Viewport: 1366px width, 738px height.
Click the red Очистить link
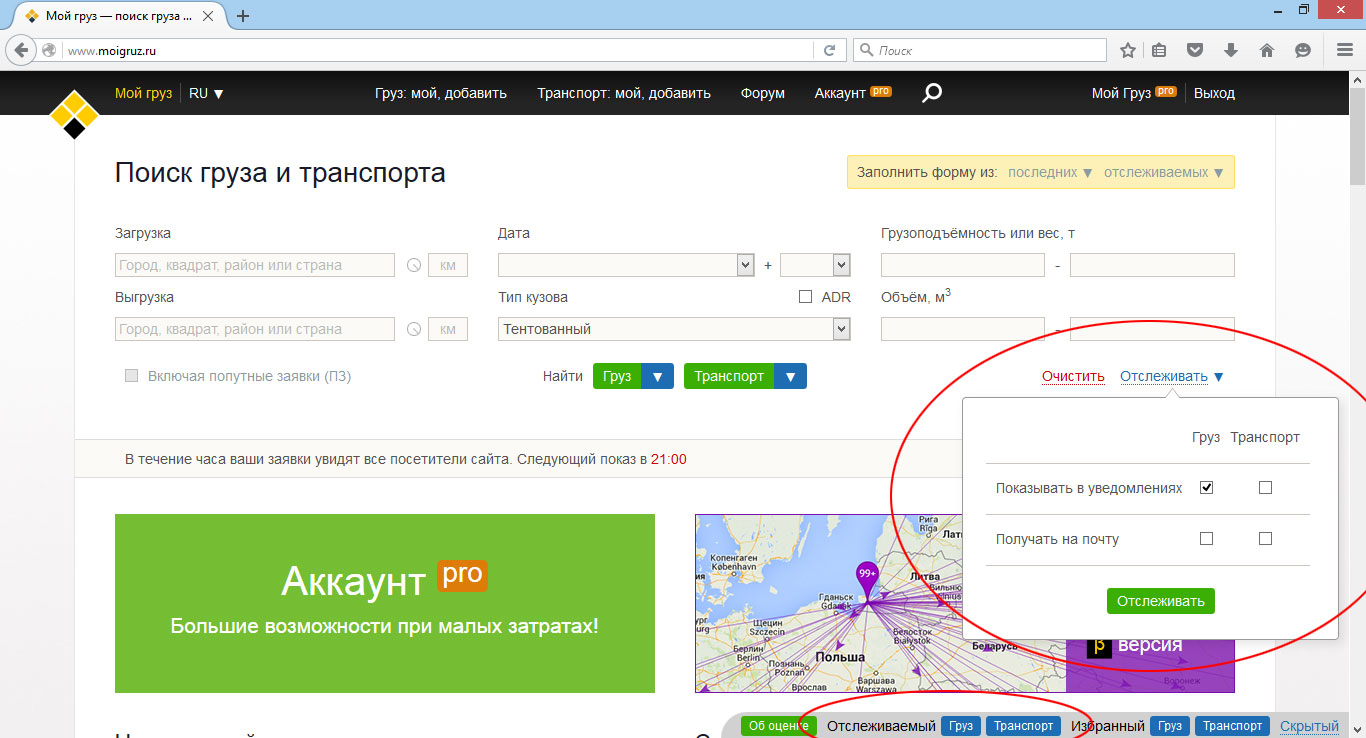tap(1073, 377)
